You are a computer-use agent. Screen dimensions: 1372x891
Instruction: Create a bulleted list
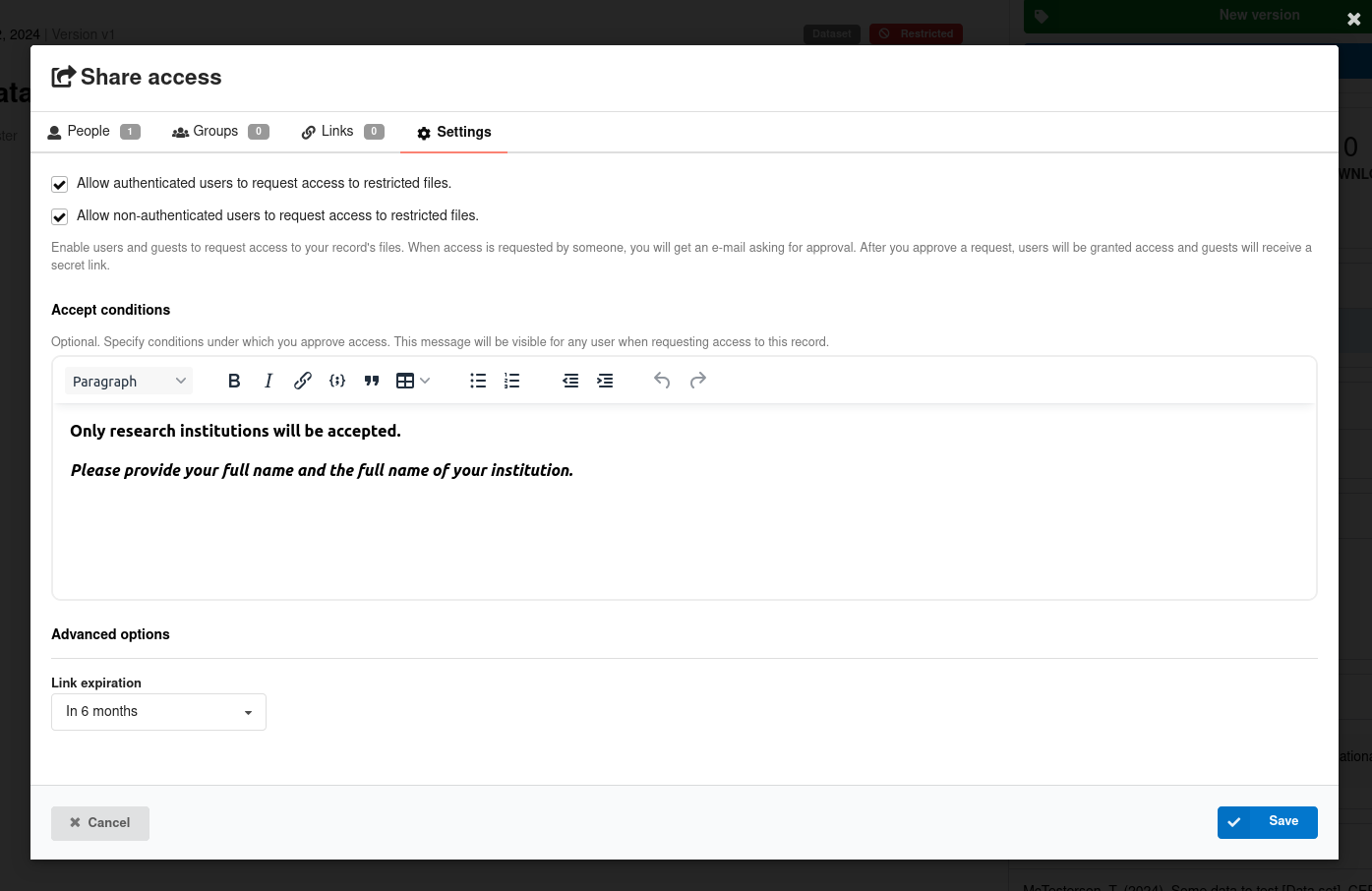[x=478, y=382]
